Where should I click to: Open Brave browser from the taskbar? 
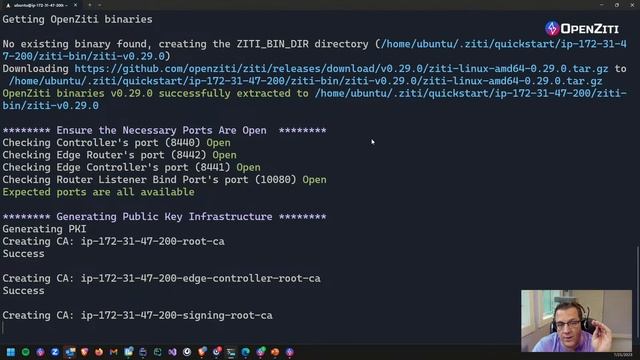pyautogui.click(x=84, y=352)
